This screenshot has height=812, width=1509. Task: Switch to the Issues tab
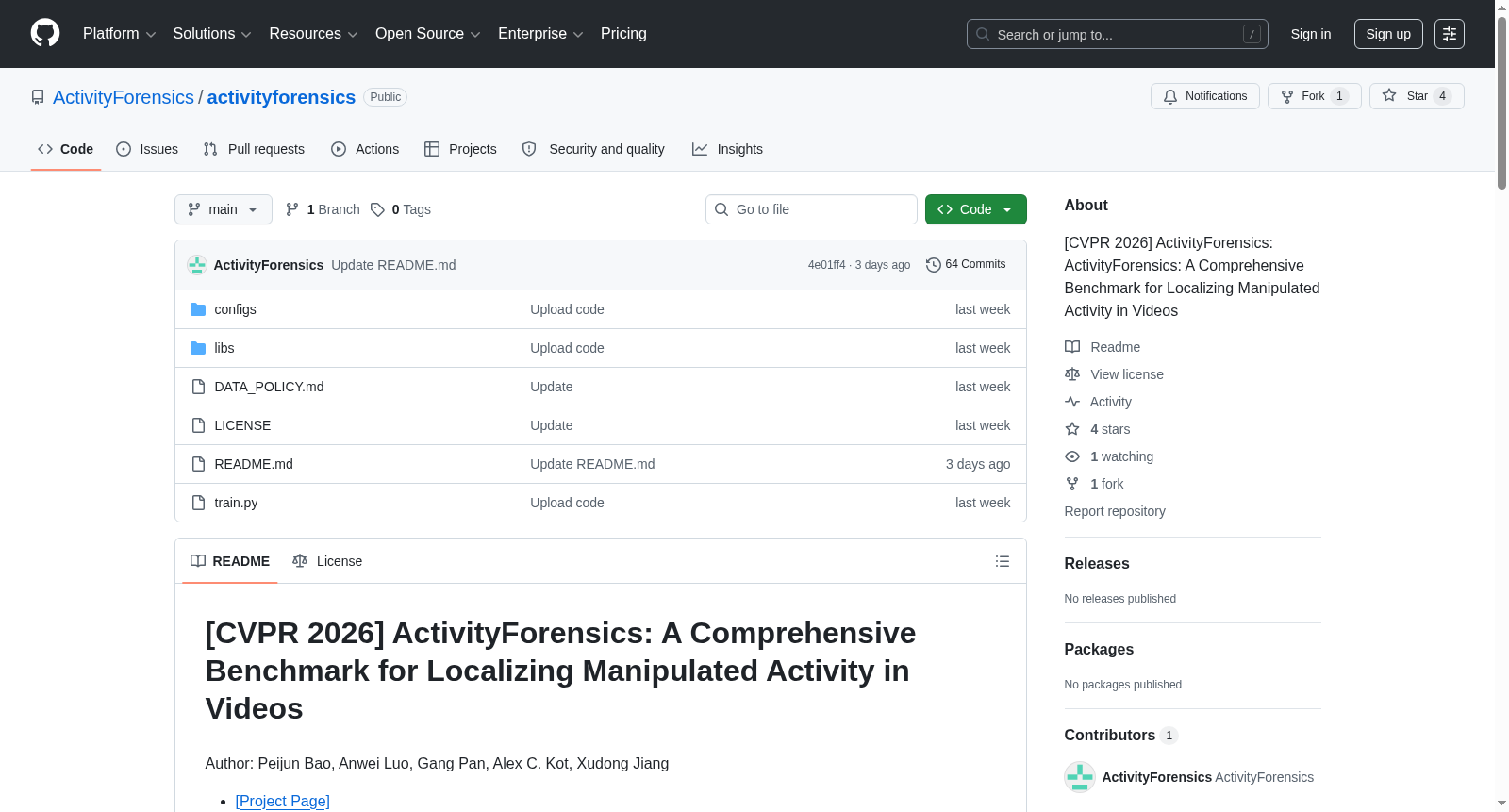[147, 149]
